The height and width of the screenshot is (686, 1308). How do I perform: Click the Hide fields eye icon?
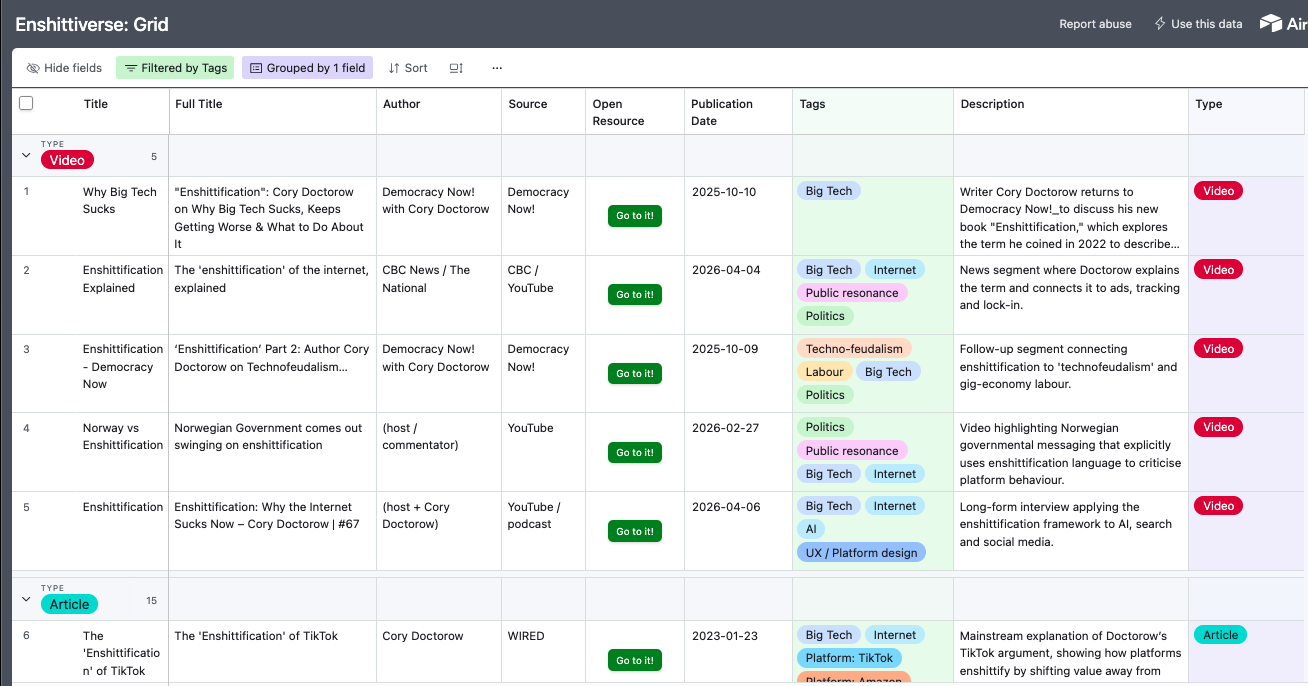pos(33,68)
